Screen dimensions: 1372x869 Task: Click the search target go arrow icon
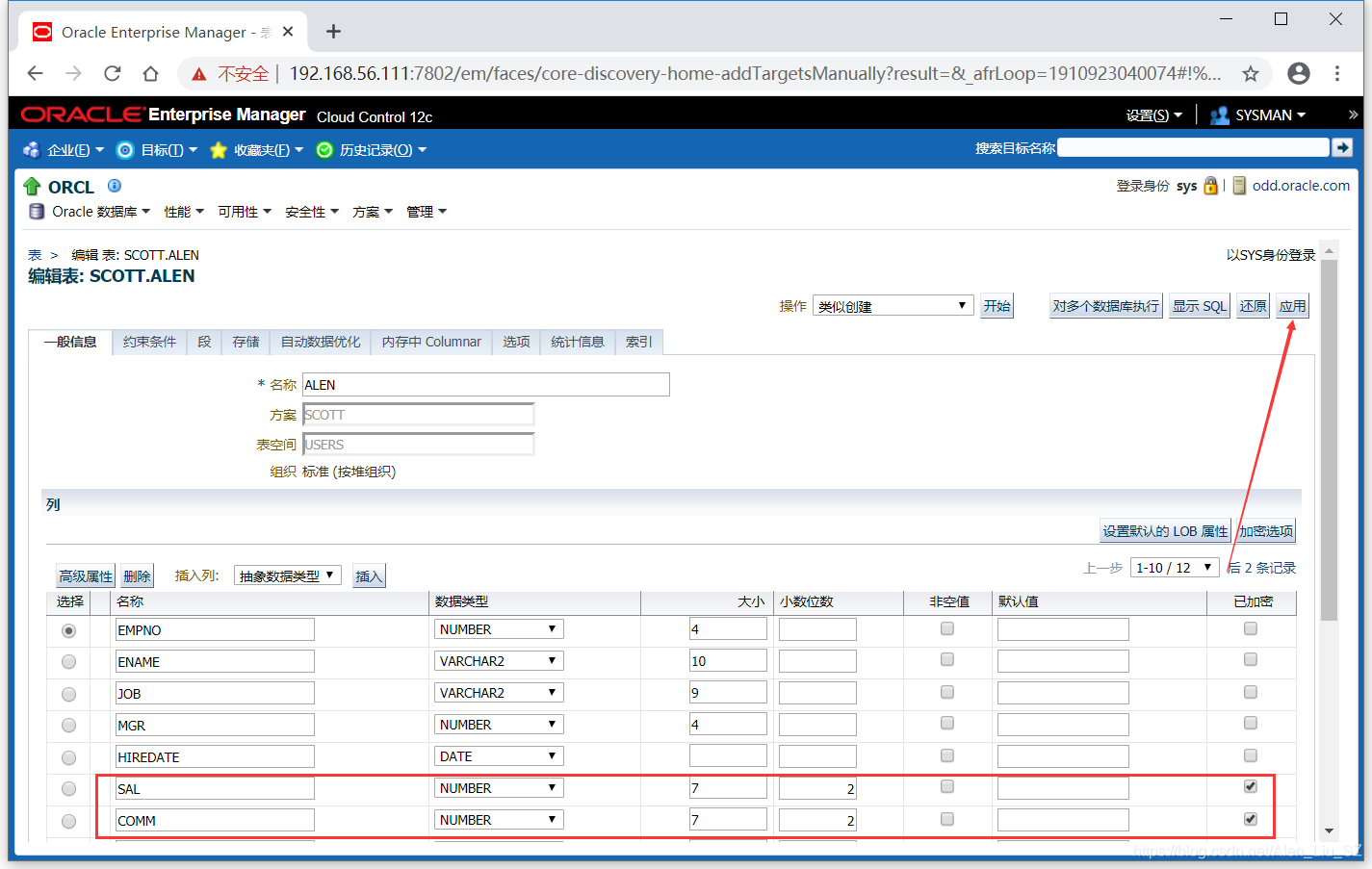tap(1342, 147)
